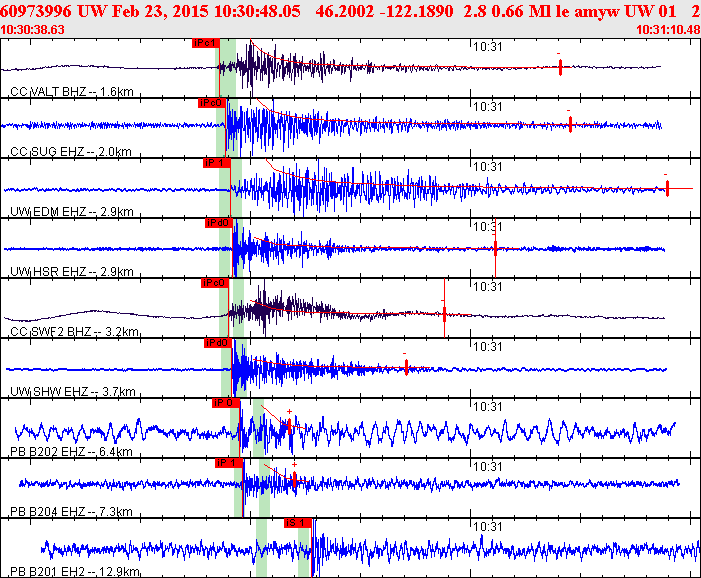Image resolution: width=701 pixels, height=578 pixels.
Task: Click the 10:31 time label on VALT trace
Action: tap(488, 46)
